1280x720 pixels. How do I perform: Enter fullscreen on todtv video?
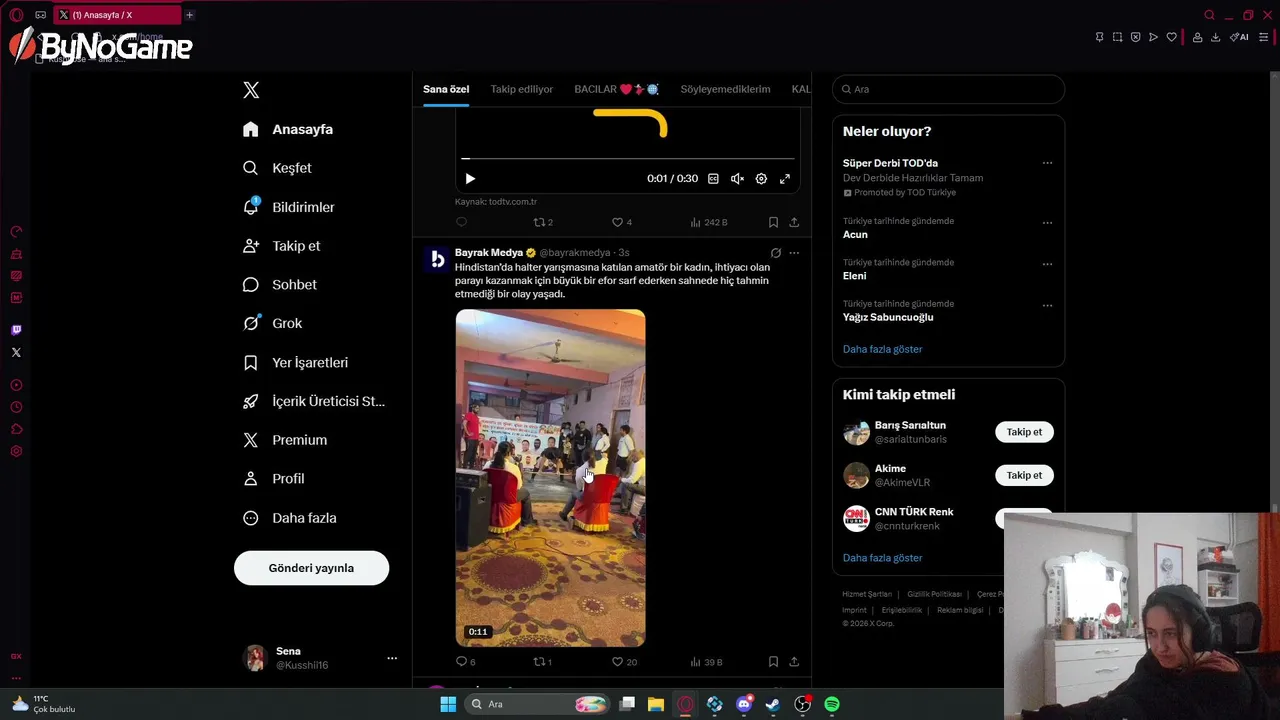[x=785, y=179]
